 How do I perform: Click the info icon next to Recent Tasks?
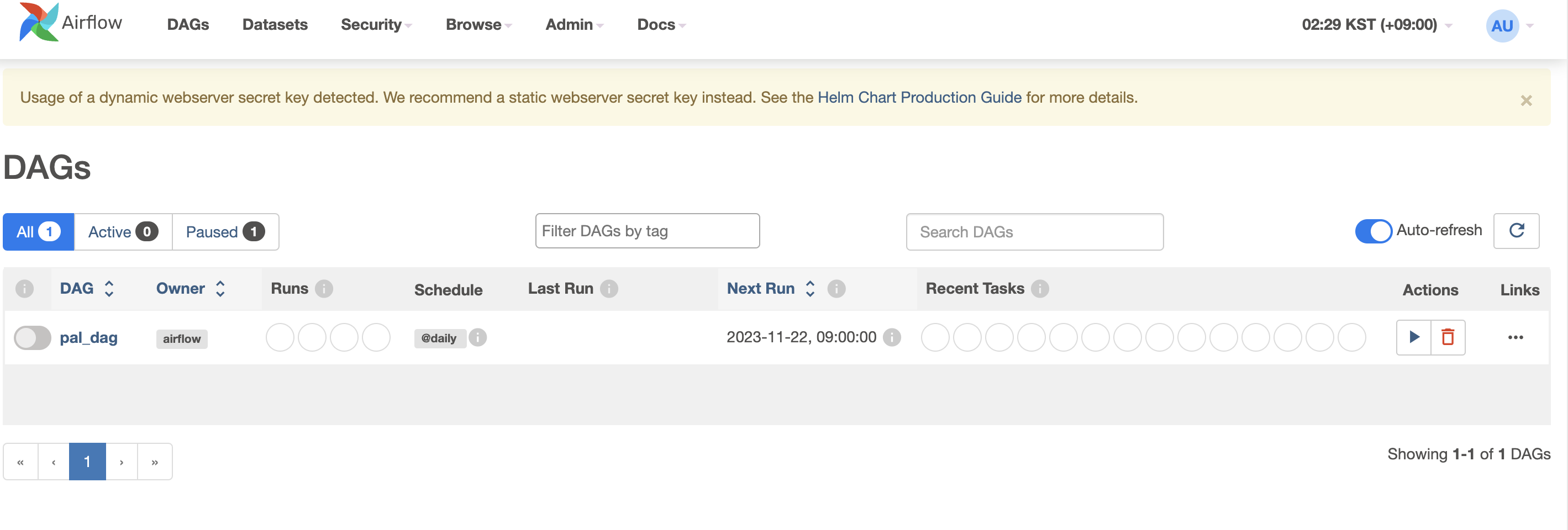pos(1040,288)
